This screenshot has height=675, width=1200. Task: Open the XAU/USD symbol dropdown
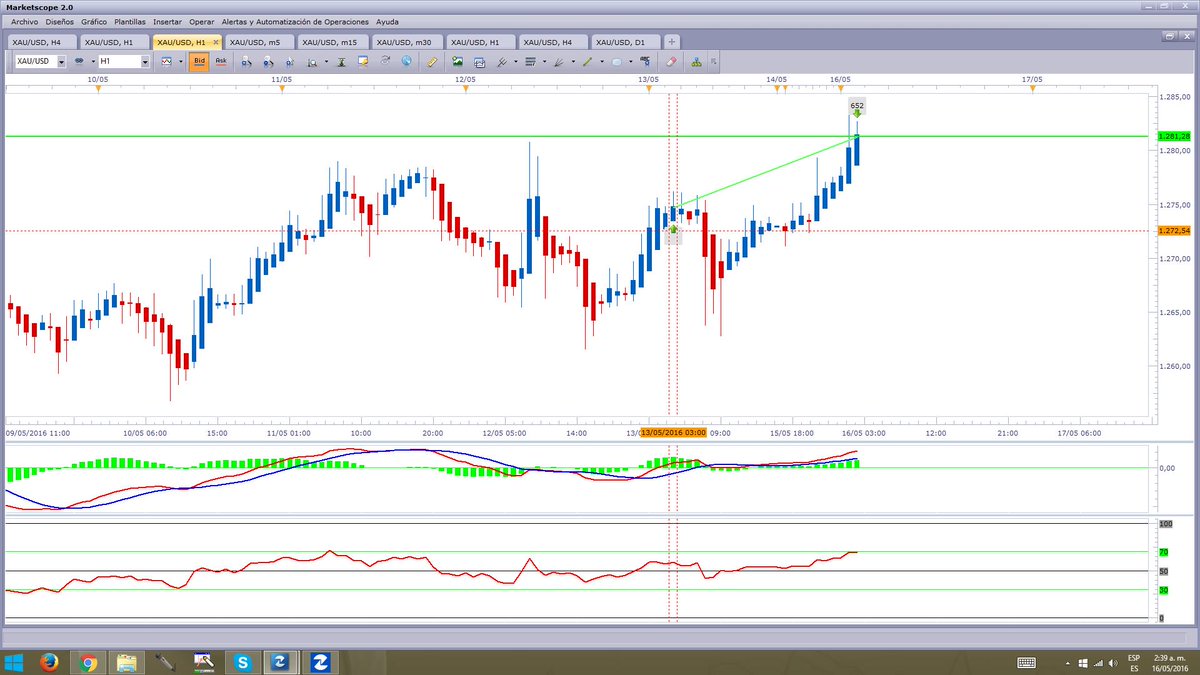[61, 61]
